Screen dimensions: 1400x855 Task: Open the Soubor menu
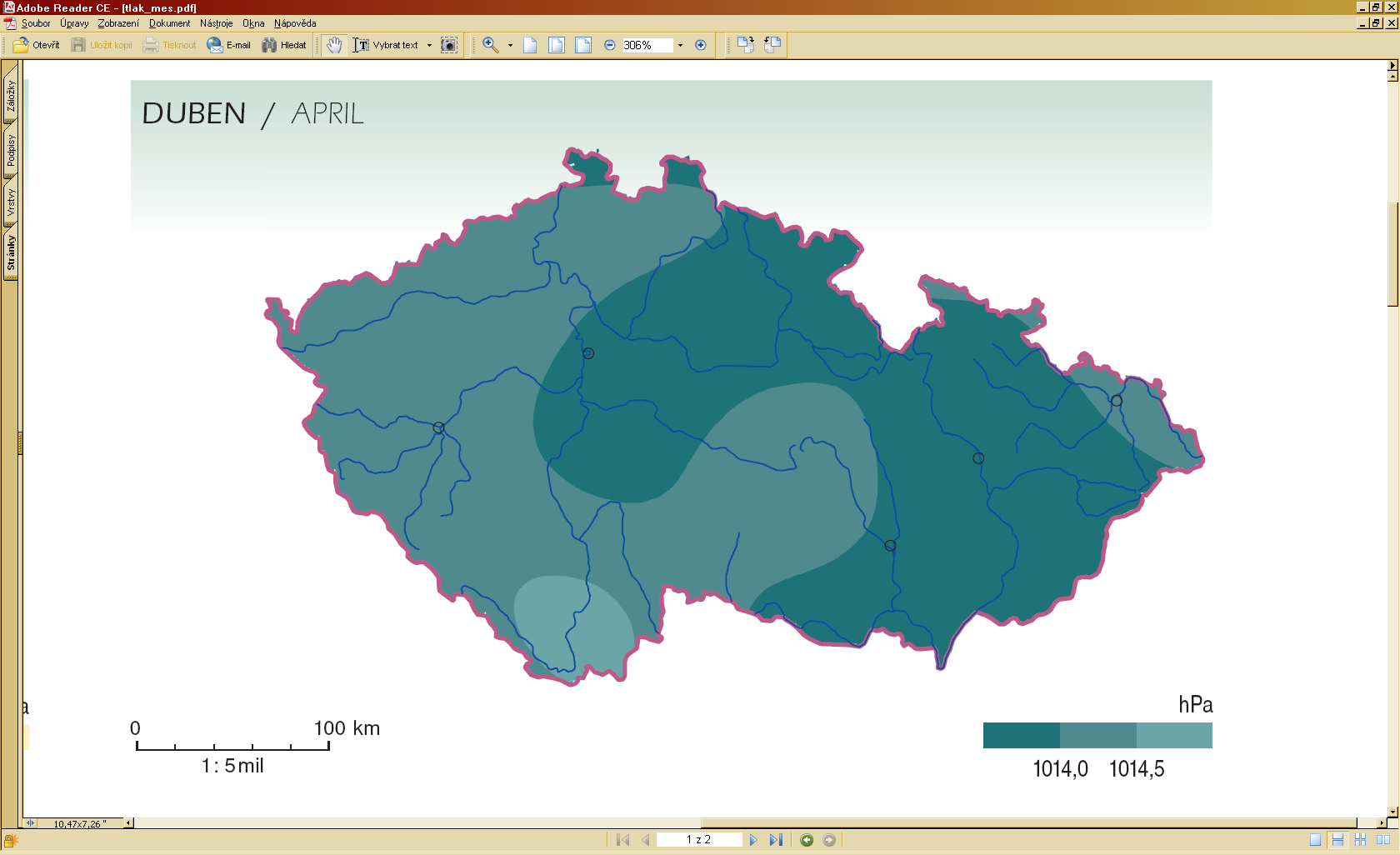click(x=36, y=23)
